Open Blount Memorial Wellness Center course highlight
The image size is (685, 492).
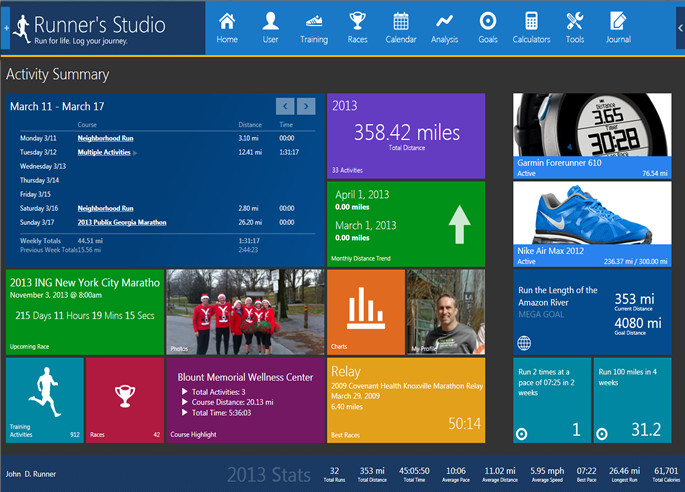click(245, 400)
